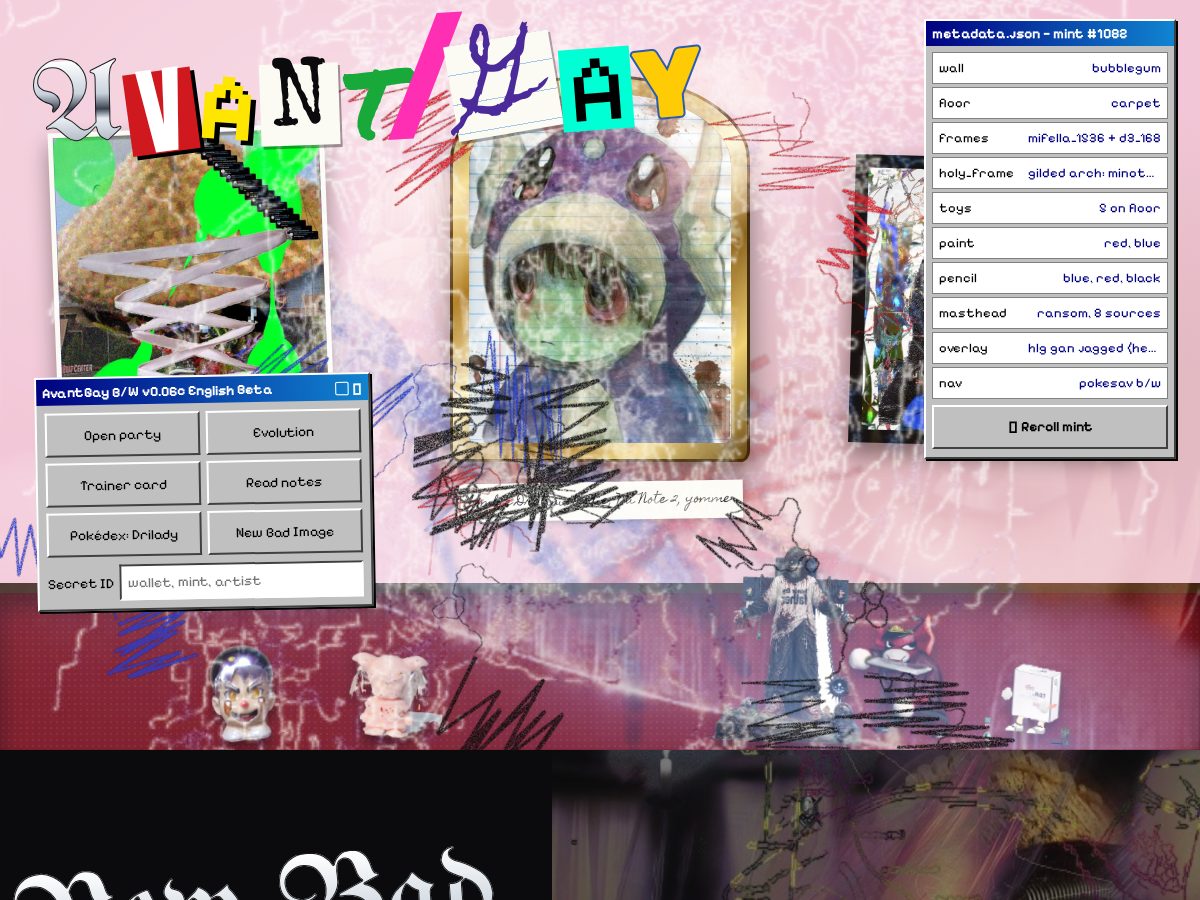Click the square icon in AvantGay title bar
The height and width of the screenshot is (900, 1200).
click(342, 389)
